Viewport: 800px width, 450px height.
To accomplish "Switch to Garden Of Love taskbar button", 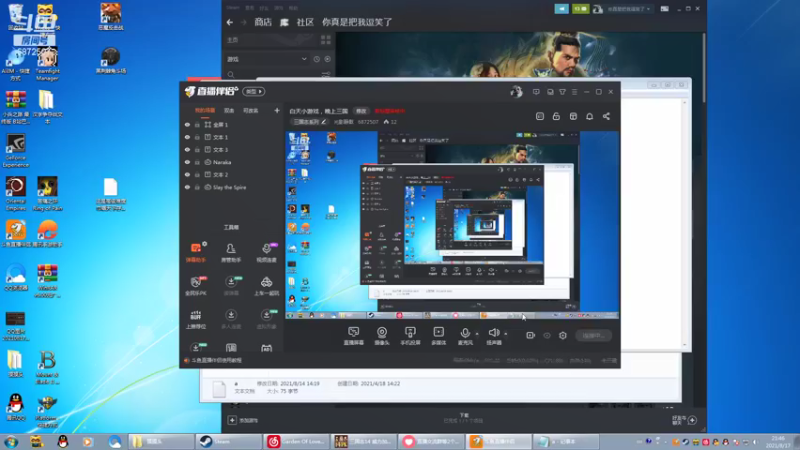I will tap(296, 441).
